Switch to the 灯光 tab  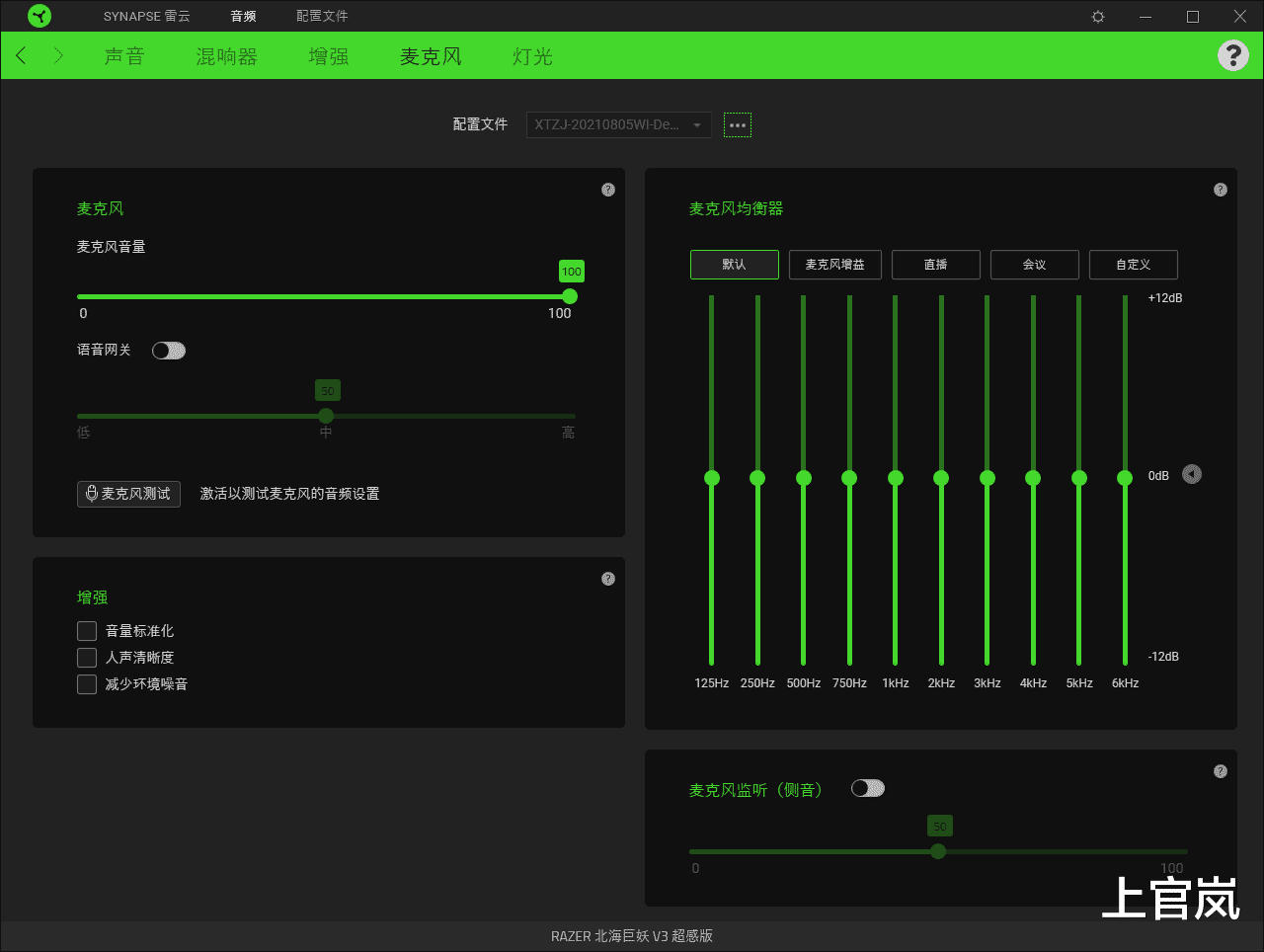[532, 56]
